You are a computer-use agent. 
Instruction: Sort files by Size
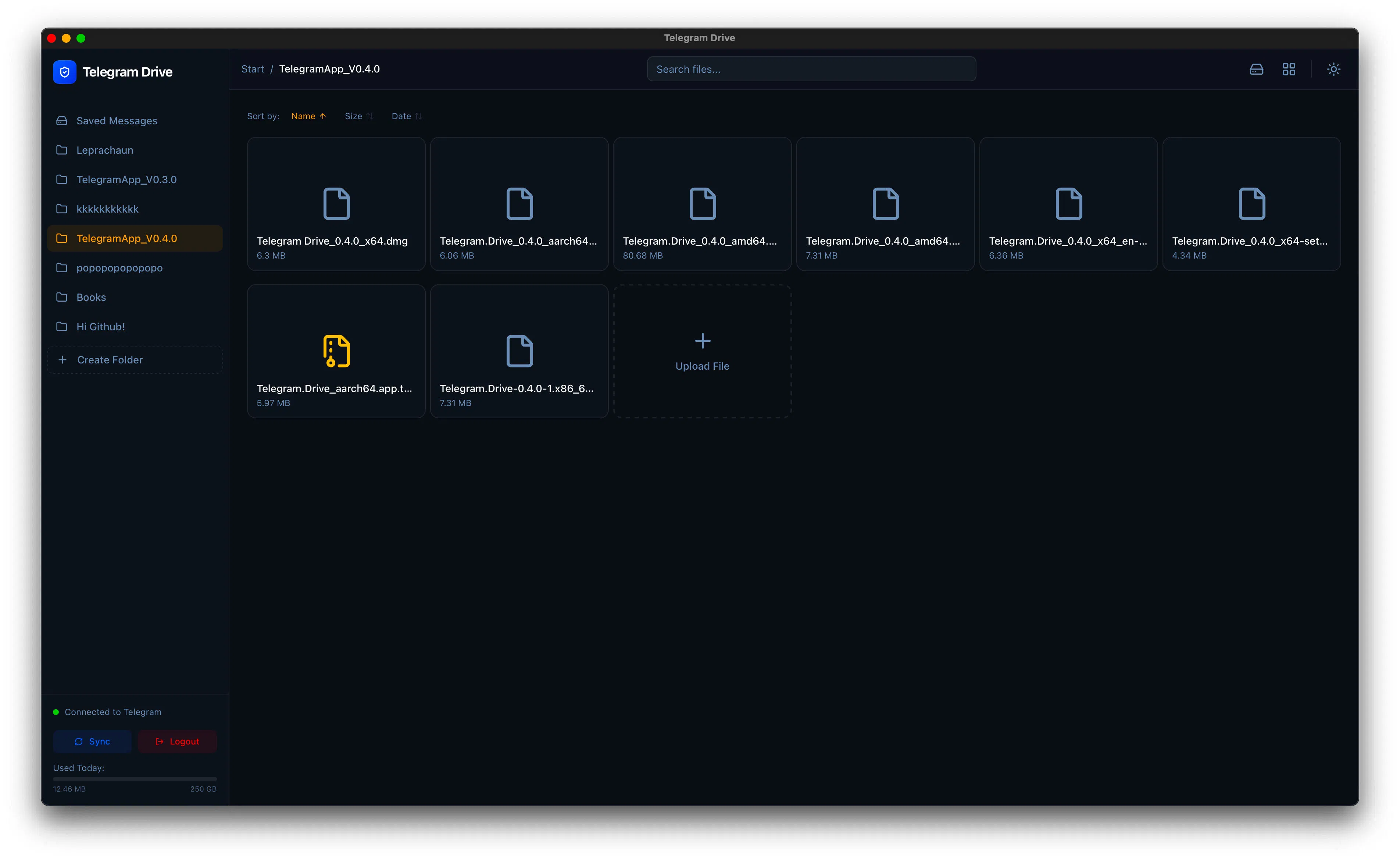pos(359,116)
